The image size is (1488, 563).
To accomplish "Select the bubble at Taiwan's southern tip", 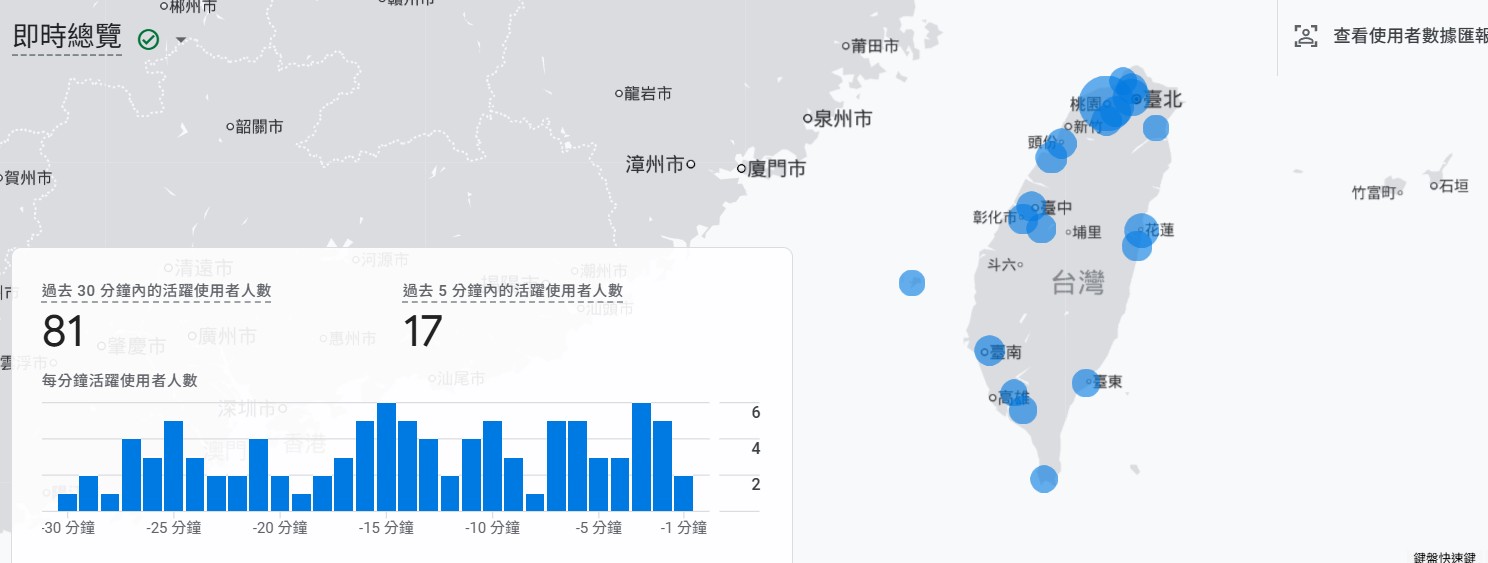I will [1043, 479].
